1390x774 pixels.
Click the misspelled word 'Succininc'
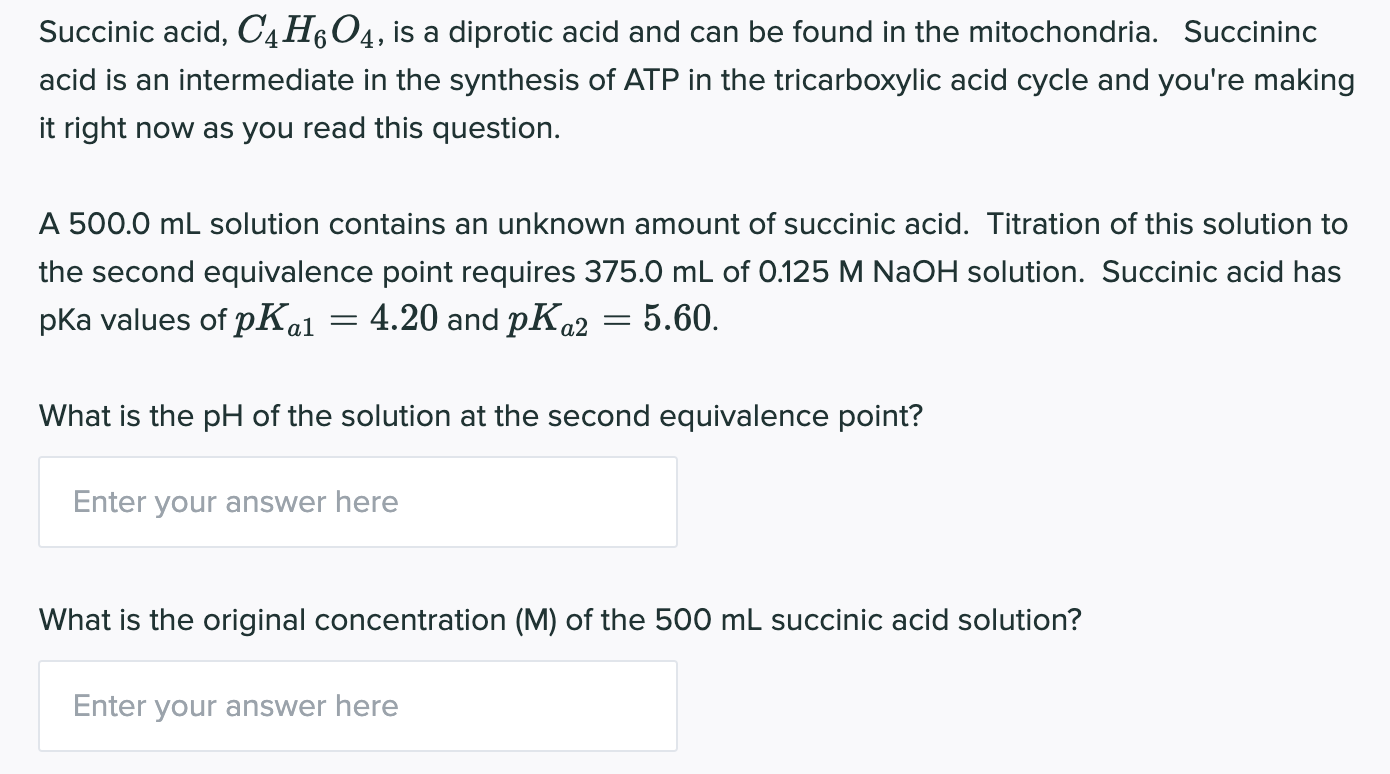click(1251, 32)
